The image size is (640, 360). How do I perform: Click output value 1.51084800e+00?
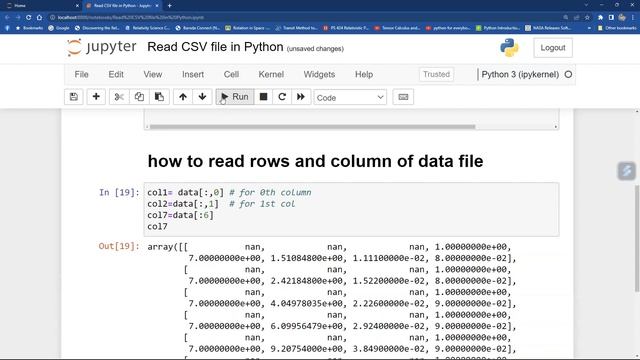(307, 258)
